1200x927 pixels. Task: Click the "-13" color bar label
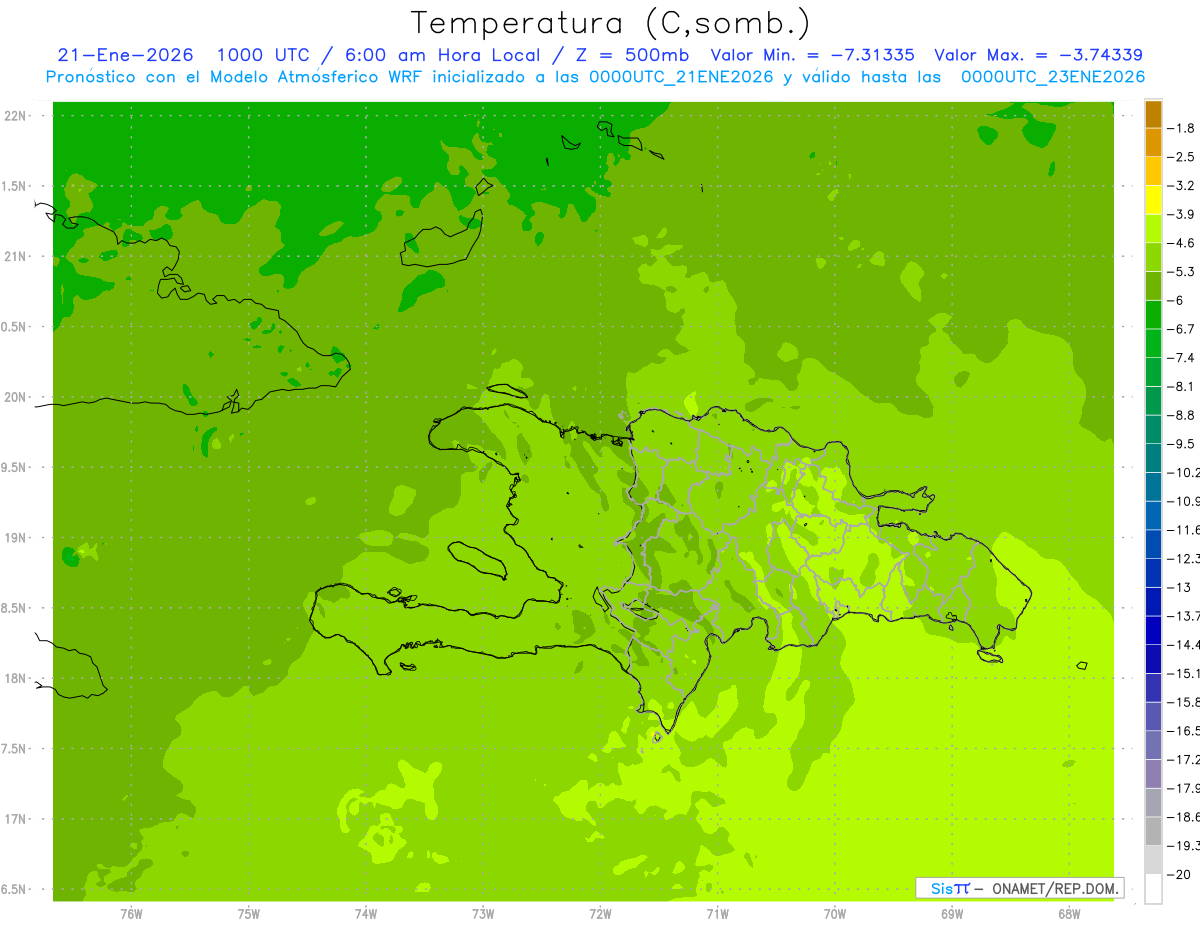click(1180, 588)
